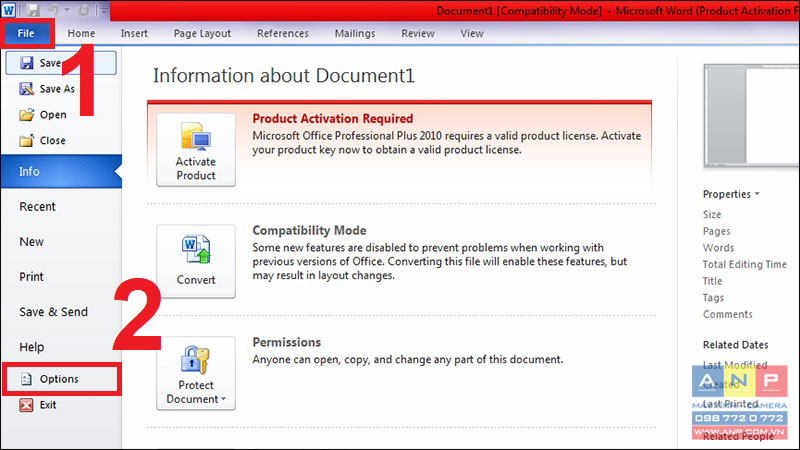
Task: Switch to the Insert ribbon tab
Action: [134, 33]
